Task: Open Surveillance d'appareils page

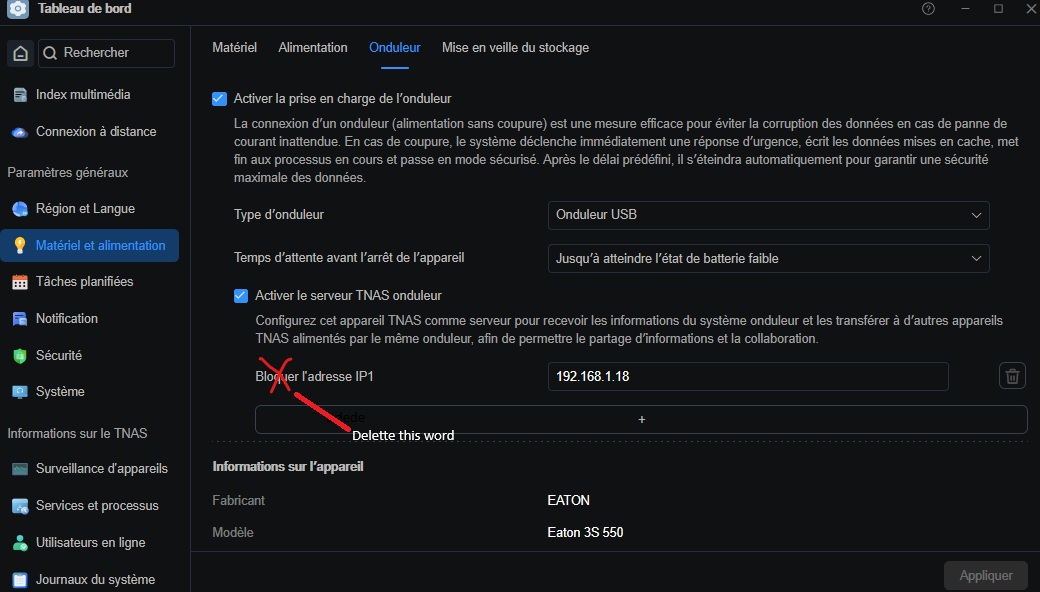Action: point(101,469)
